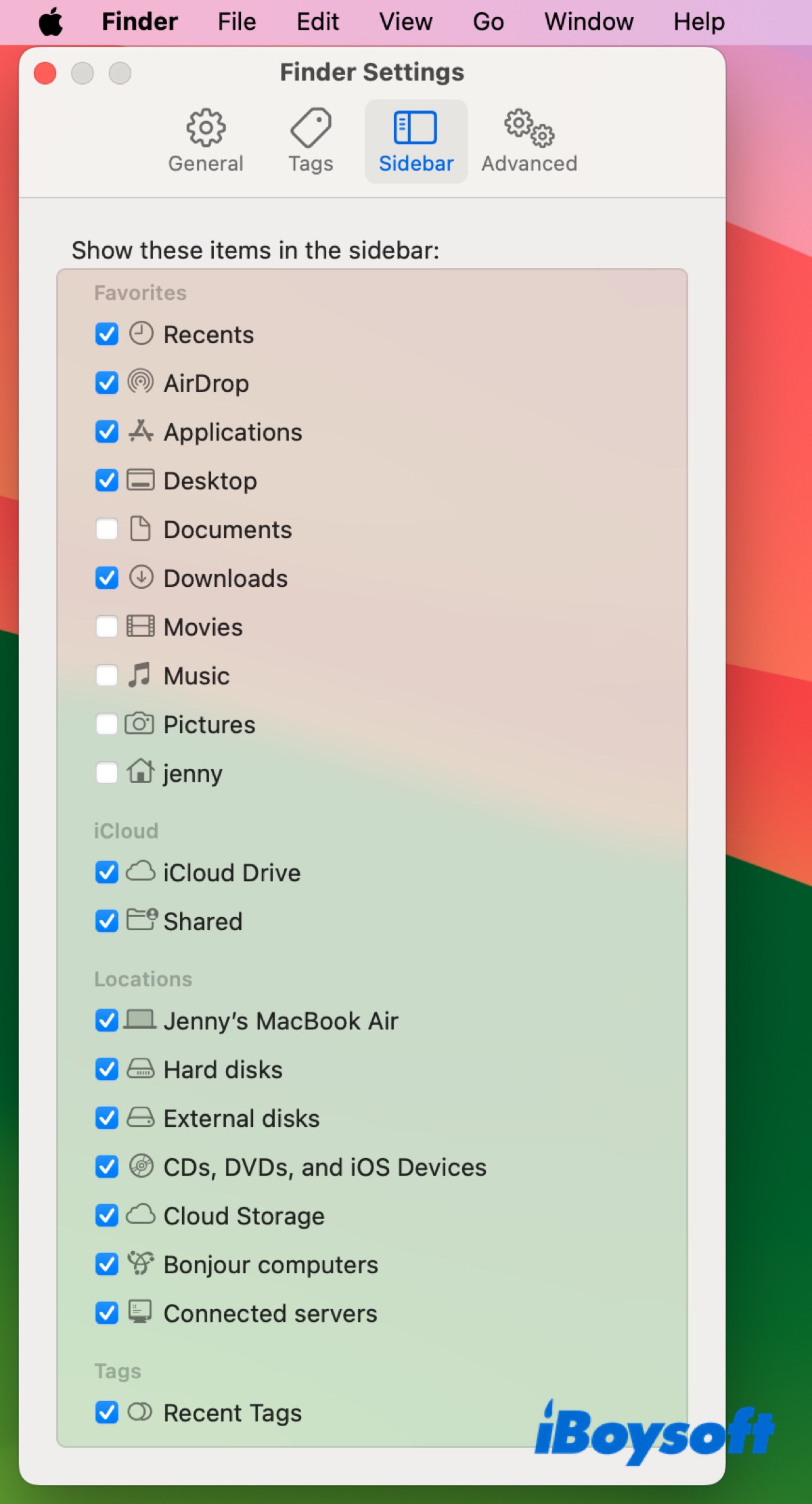The image size is (812, 1504).
Task: Uncheck the External disks checkbox
Action: point(107,1118)
